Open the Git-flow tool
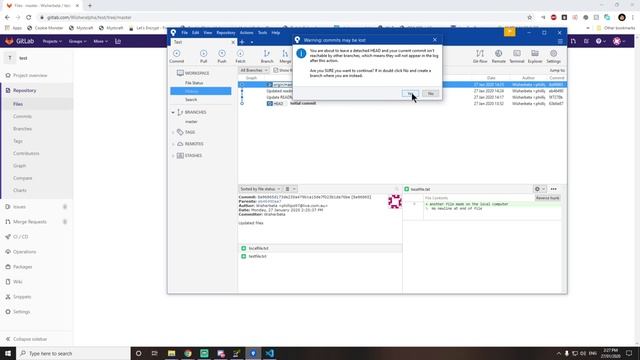640x360 pixels. (480, 56)
